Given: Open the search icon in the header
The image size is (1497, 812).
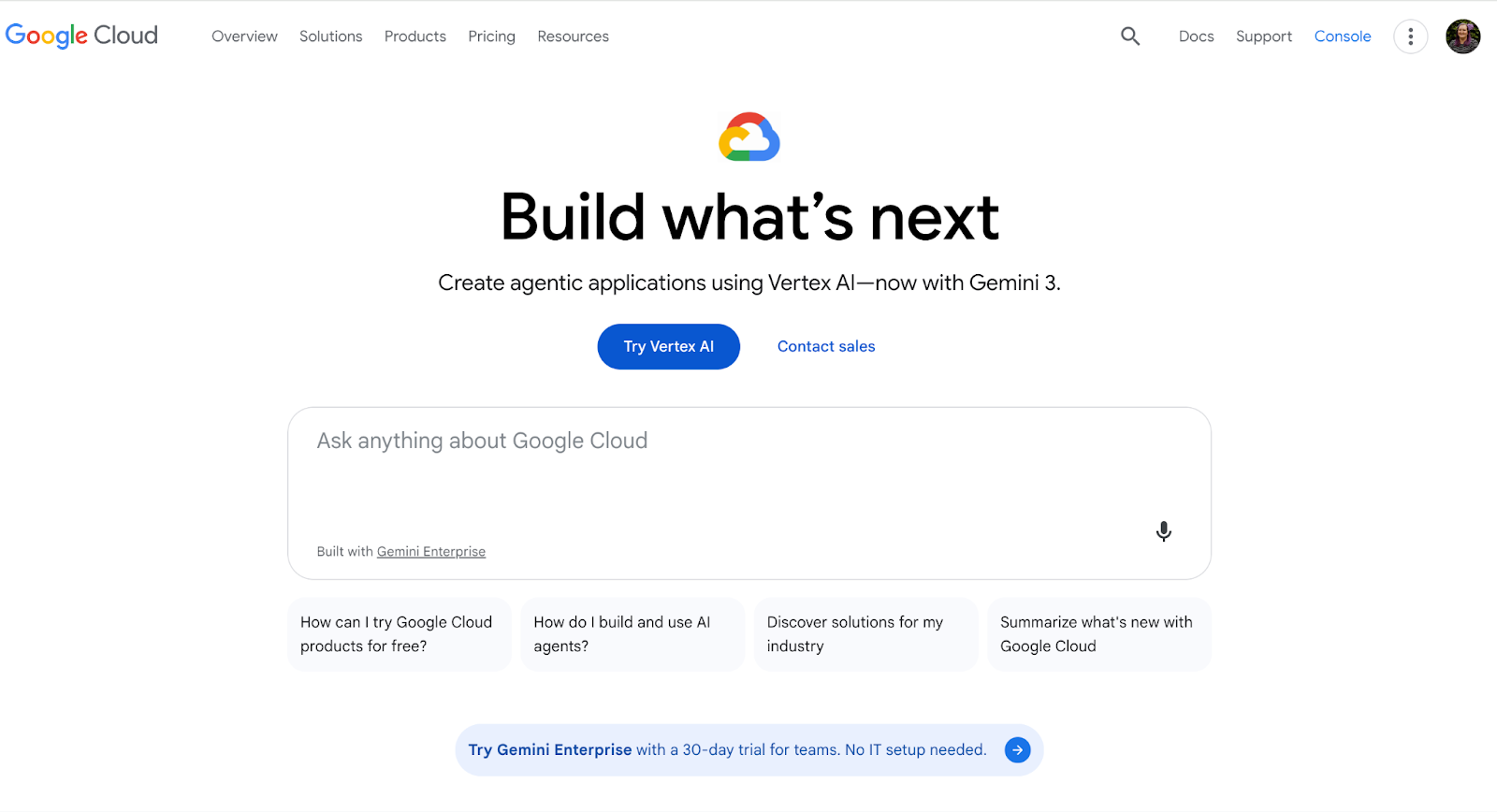Looking at the screenshot, I should (x=1129, y=36).
